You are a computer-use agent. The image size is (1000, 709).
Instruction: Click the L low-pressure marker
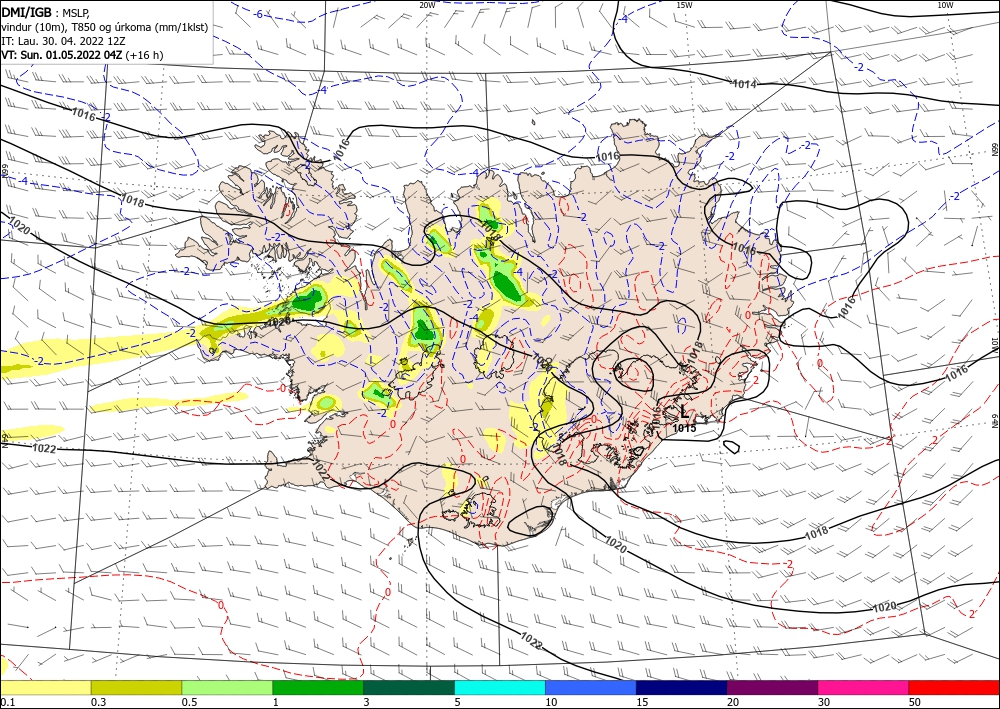click(684, 413)
